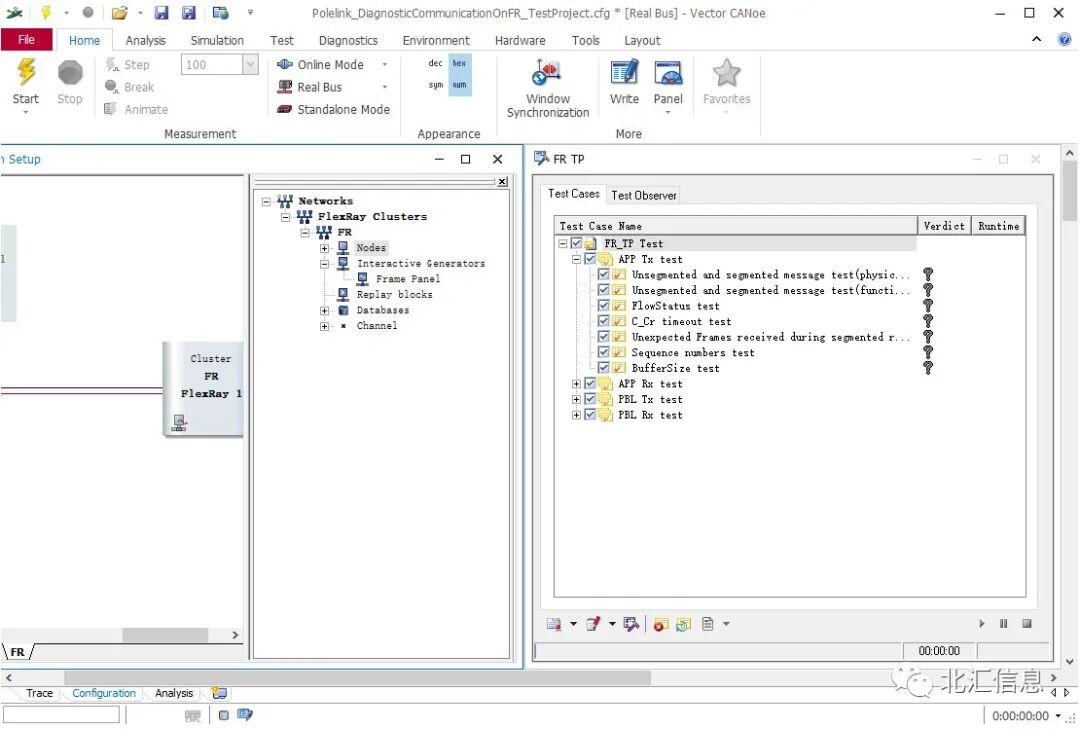Click the Verdict column header
This screenshot has height=729, width=1080.
[x=944, y=225]
